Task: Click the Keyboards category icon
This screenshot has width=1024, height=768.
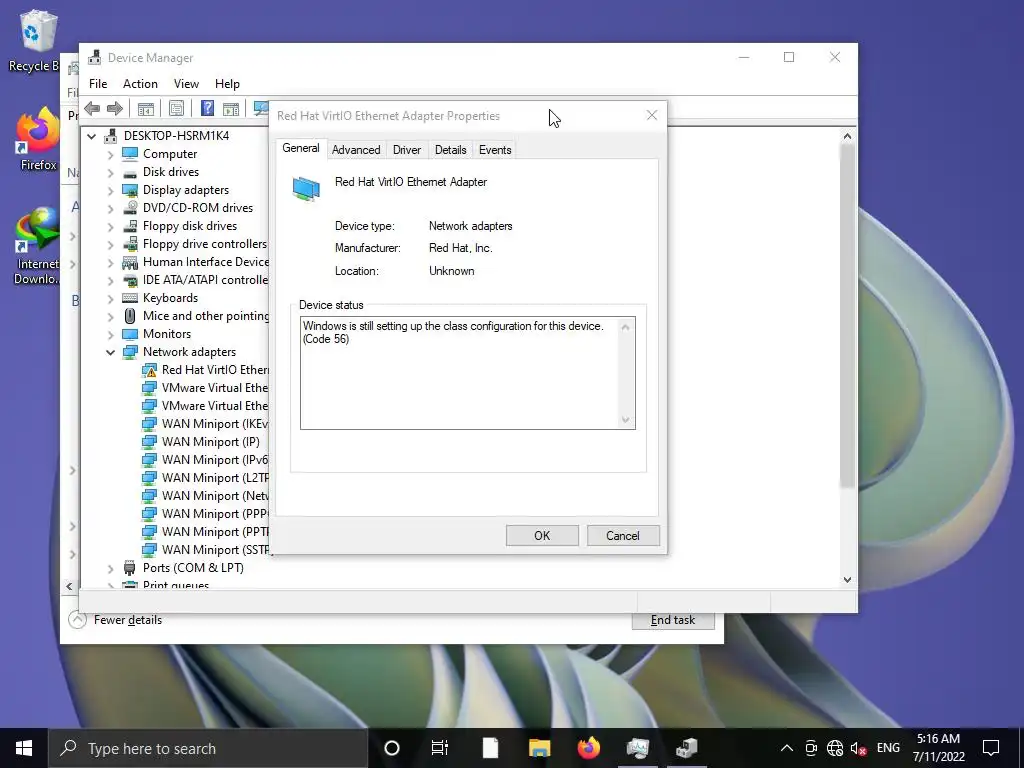Action: click(x=130, y=298)
